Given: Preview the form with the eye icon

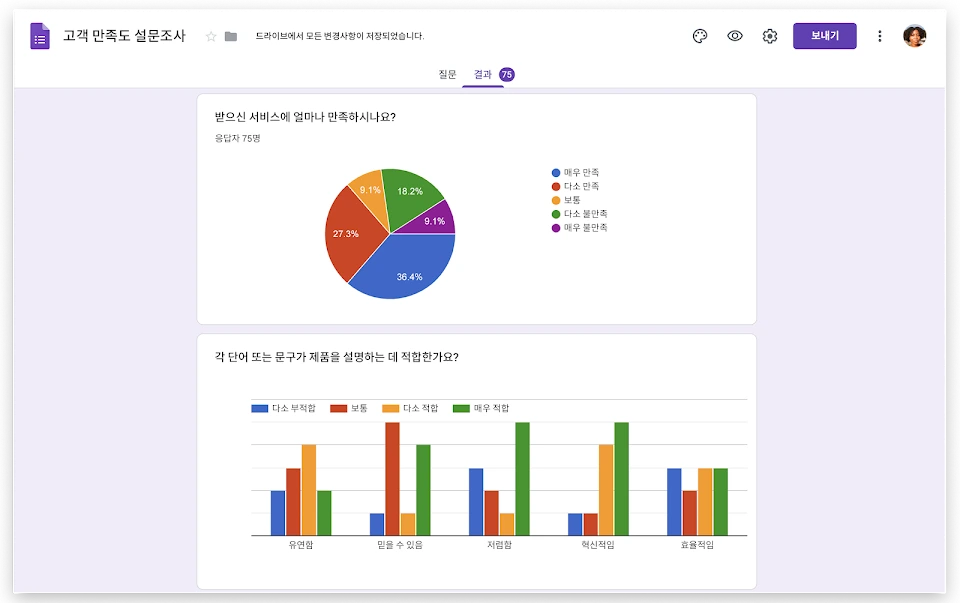Looking at the screenshot, I should 735,36.
